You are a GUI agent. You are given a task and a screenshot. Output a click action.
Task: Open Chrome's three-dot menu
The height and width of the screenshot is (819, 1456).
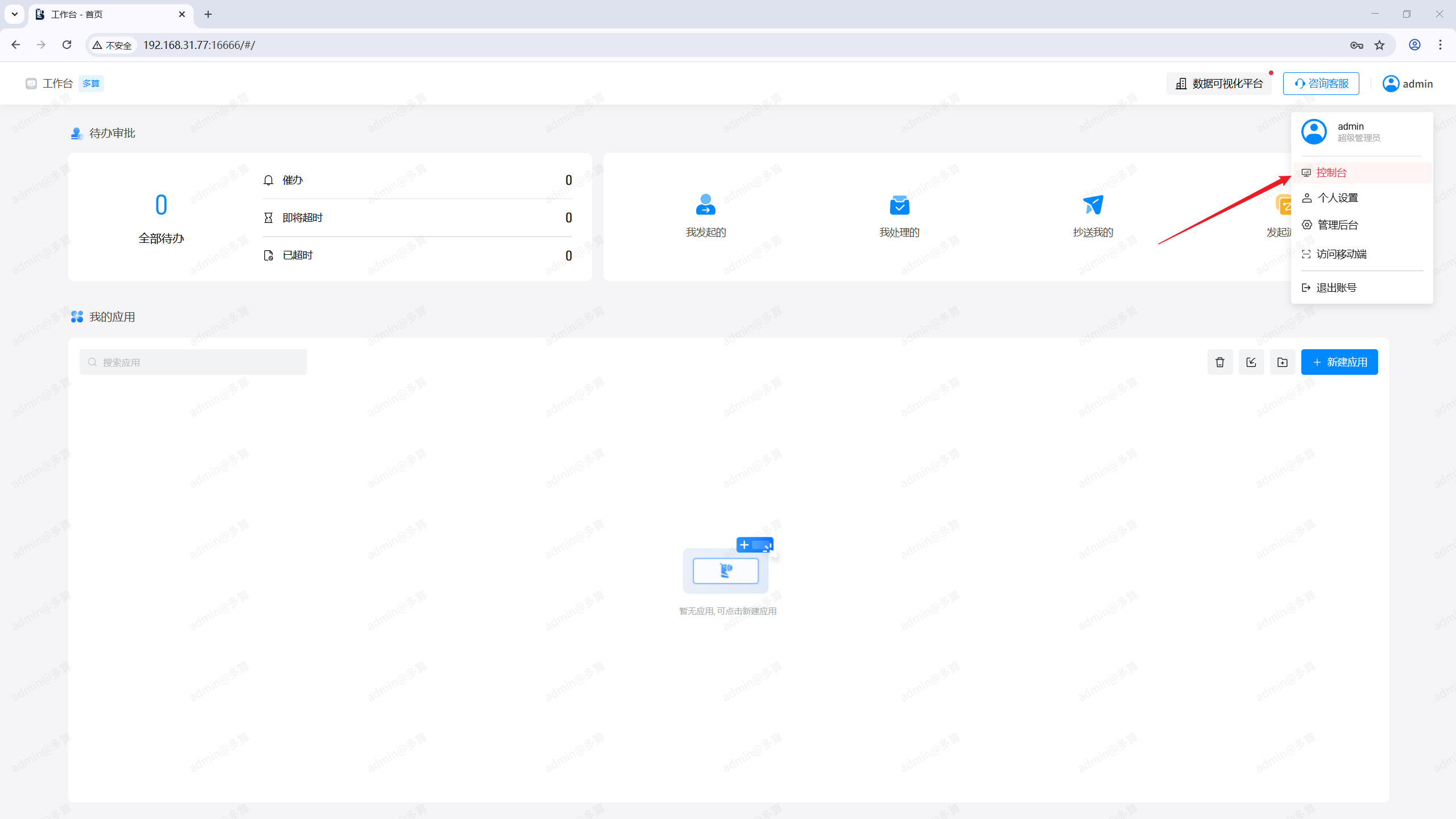[x=1440, y=45]
